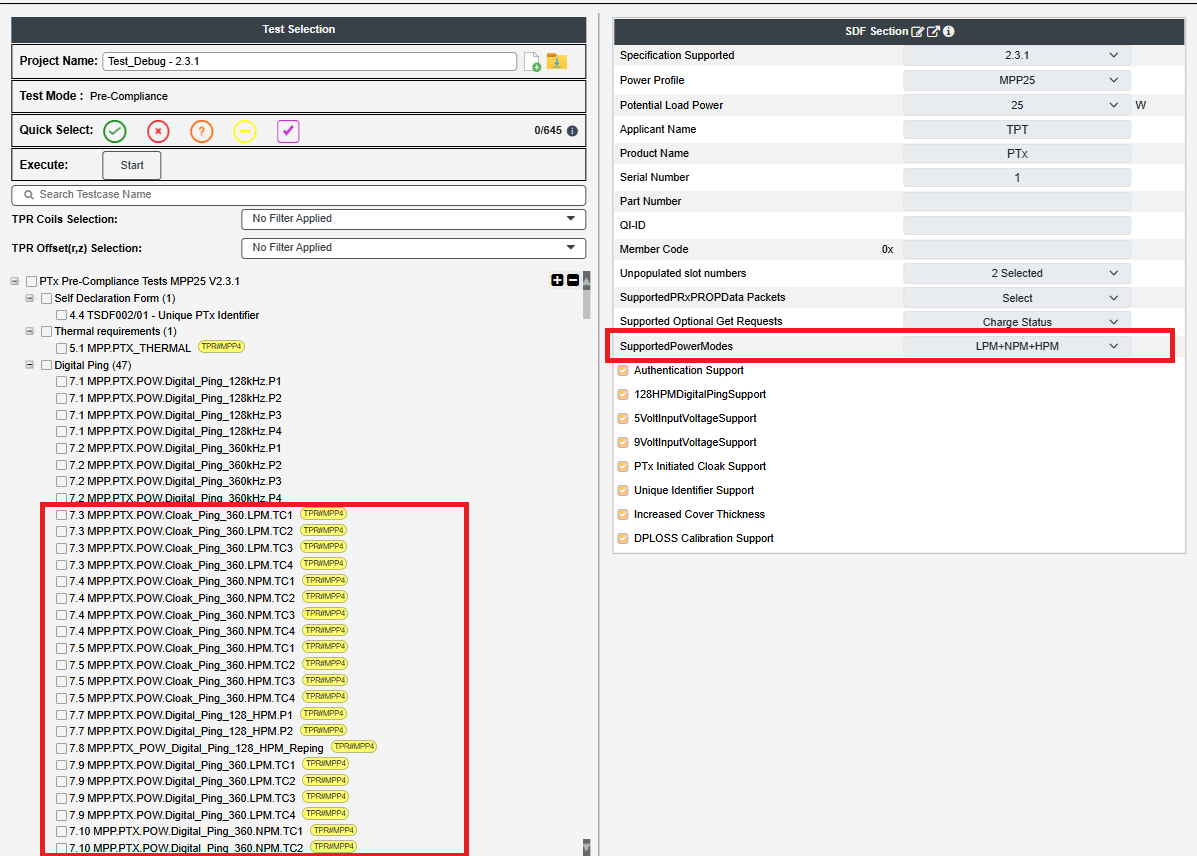This screenshot has height=856, width=1197.
Task: Click magnifier icon in testcase search
Action: tap(29, 195)
